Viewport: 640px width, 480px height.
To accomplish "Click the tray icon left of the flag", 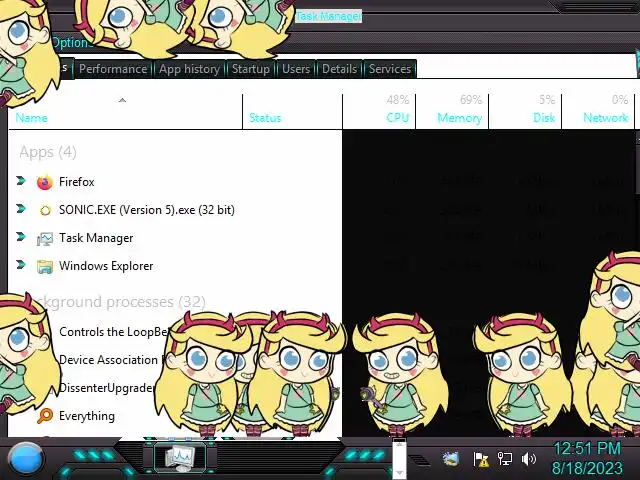I will click(x=451, y=459).
